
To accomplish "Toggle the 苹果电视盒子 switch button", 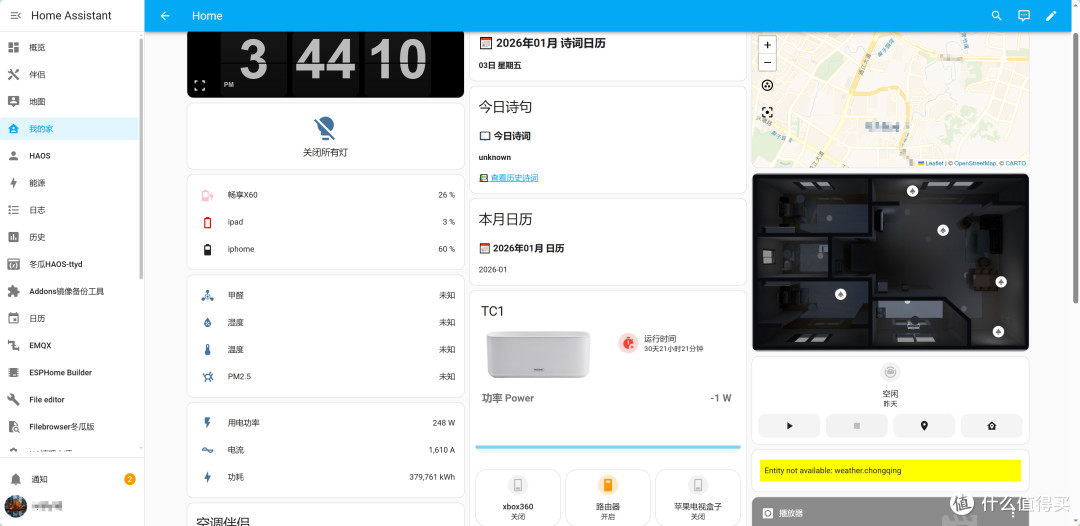I will point(698,496).
